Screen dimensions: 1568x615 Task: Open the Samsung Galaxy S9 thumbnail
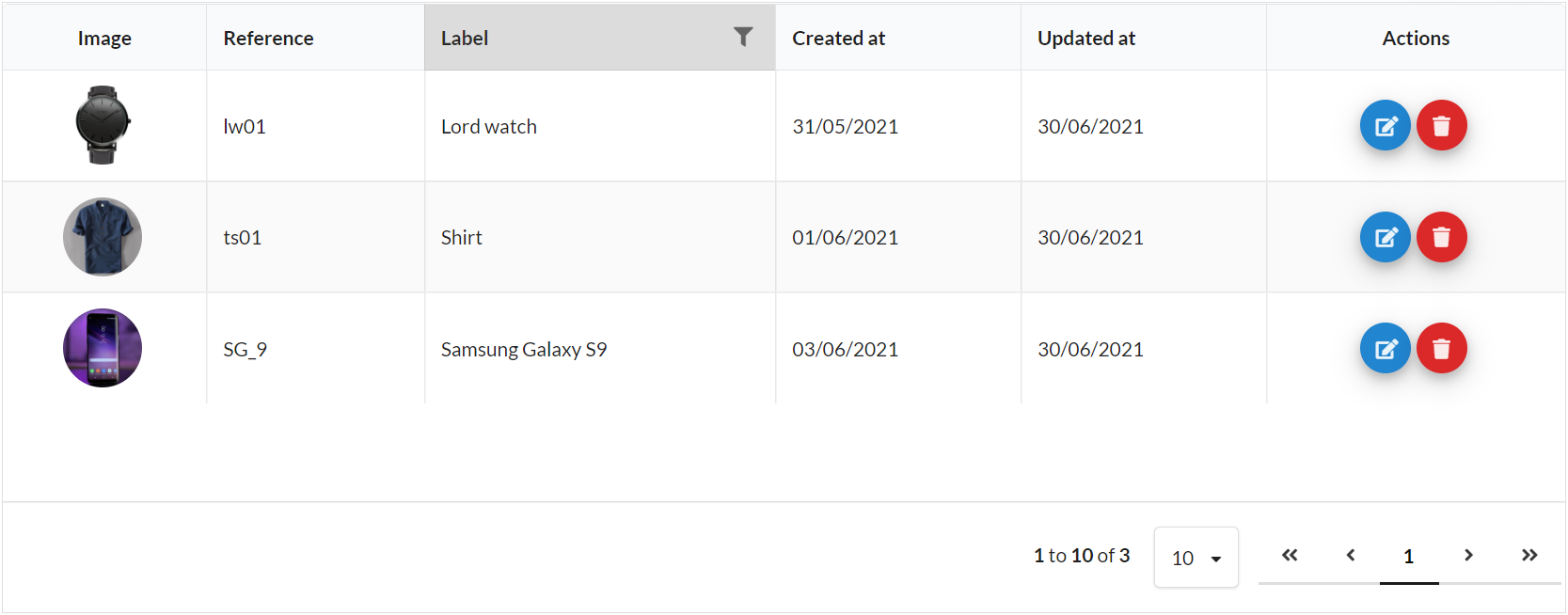[x=103, y=348]
